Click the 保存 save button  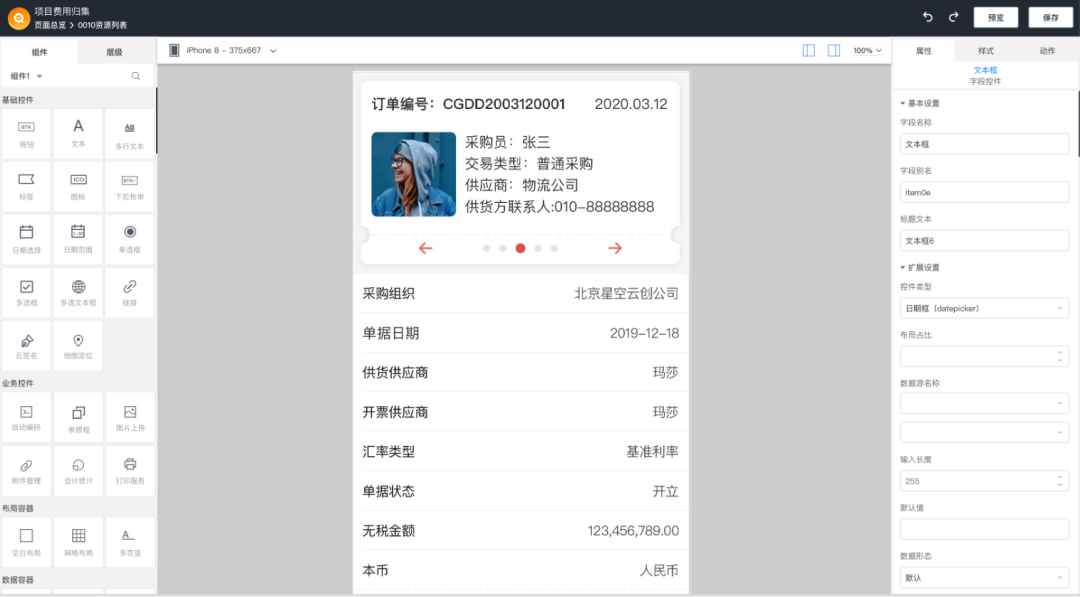pyautogui.click(x=1050, y=17)
